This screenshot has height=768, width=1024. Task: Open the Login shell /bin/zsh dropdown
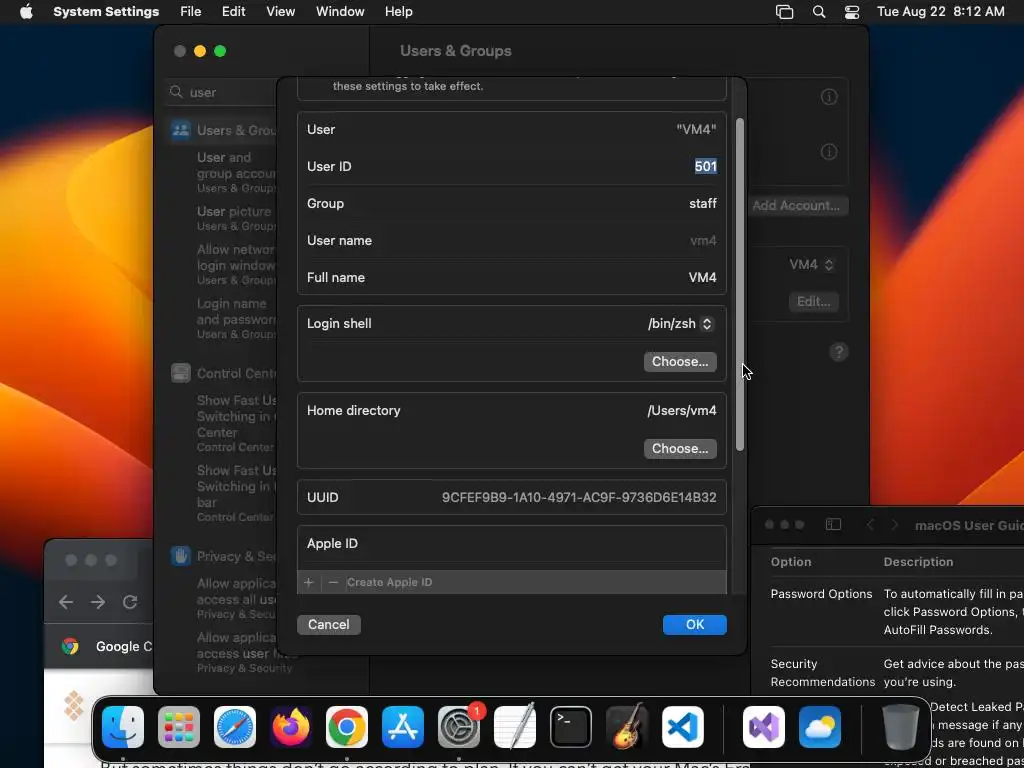pos(680,323)
